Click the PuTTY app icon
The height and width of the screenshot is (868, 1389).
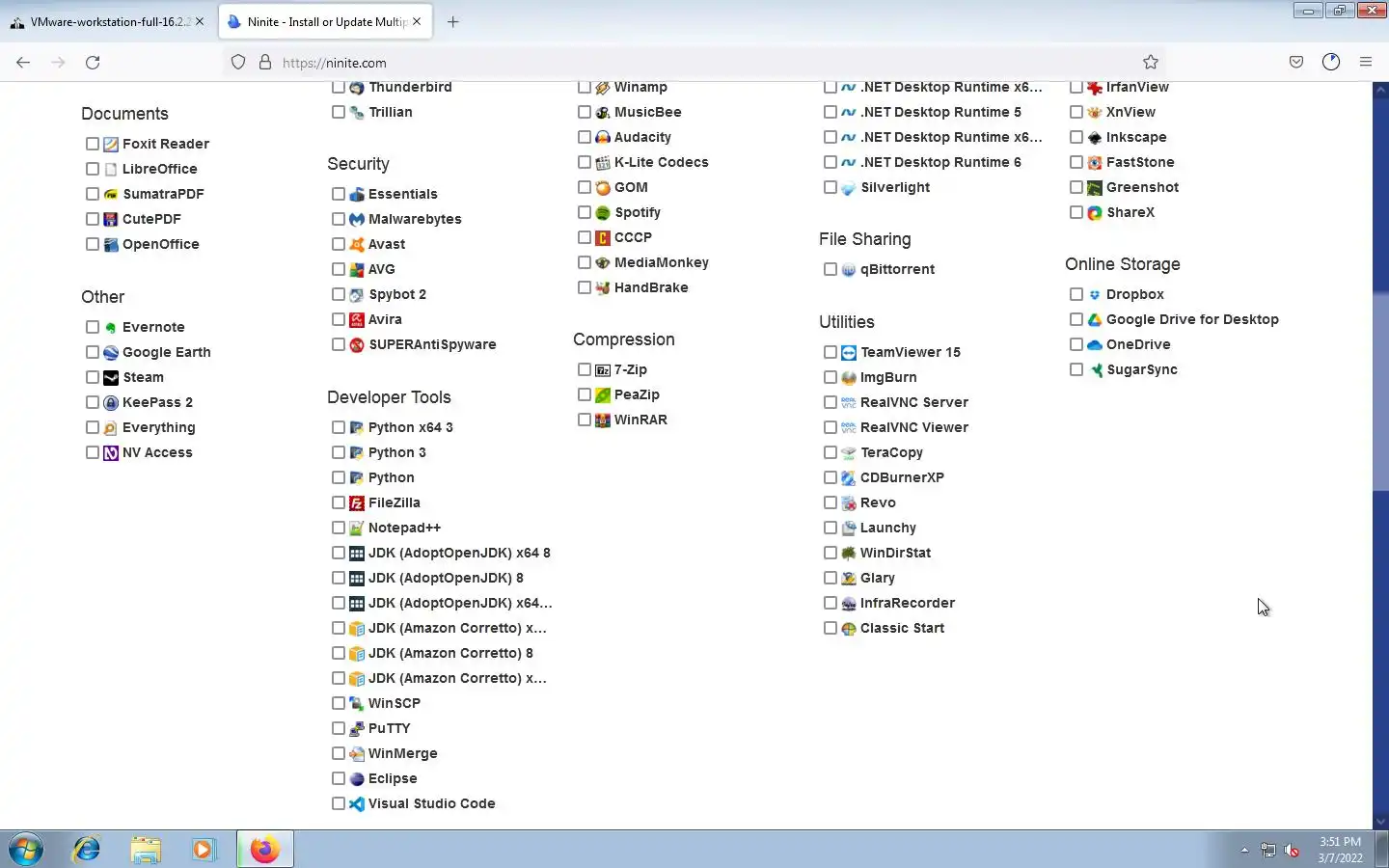point(357,728)
